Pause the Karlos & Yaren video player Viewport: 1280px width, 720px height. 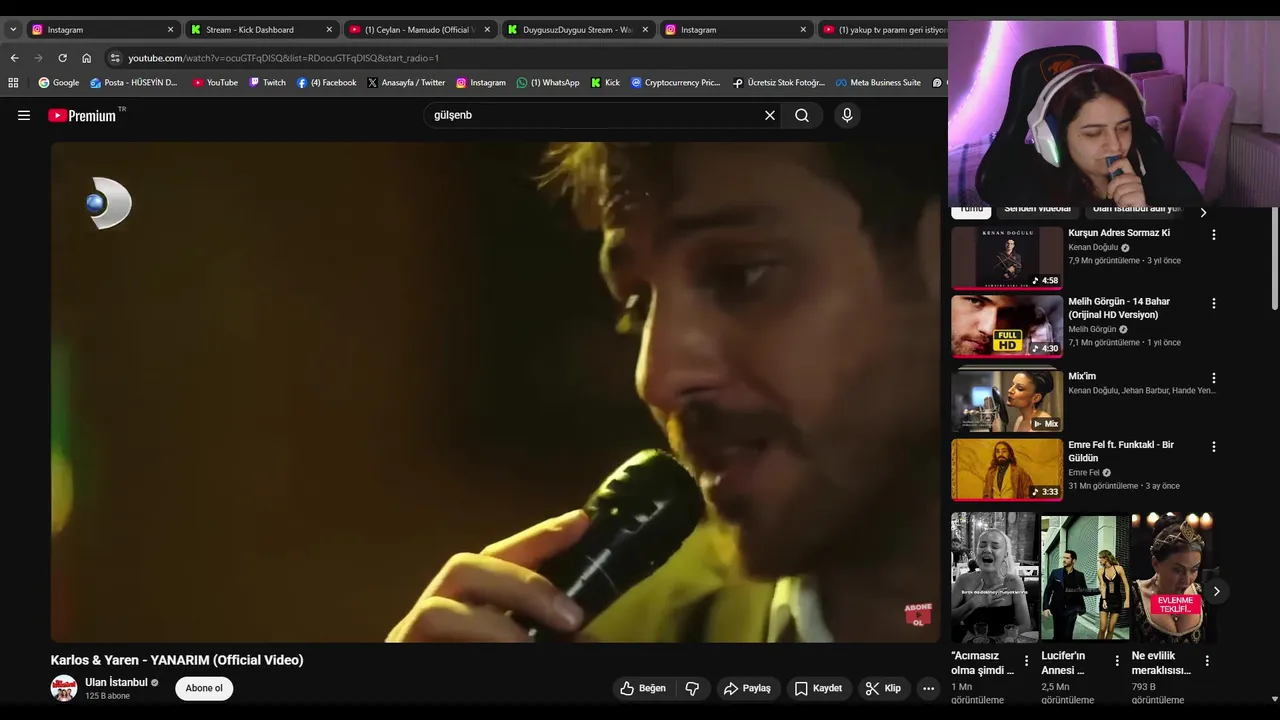(495, 392)
